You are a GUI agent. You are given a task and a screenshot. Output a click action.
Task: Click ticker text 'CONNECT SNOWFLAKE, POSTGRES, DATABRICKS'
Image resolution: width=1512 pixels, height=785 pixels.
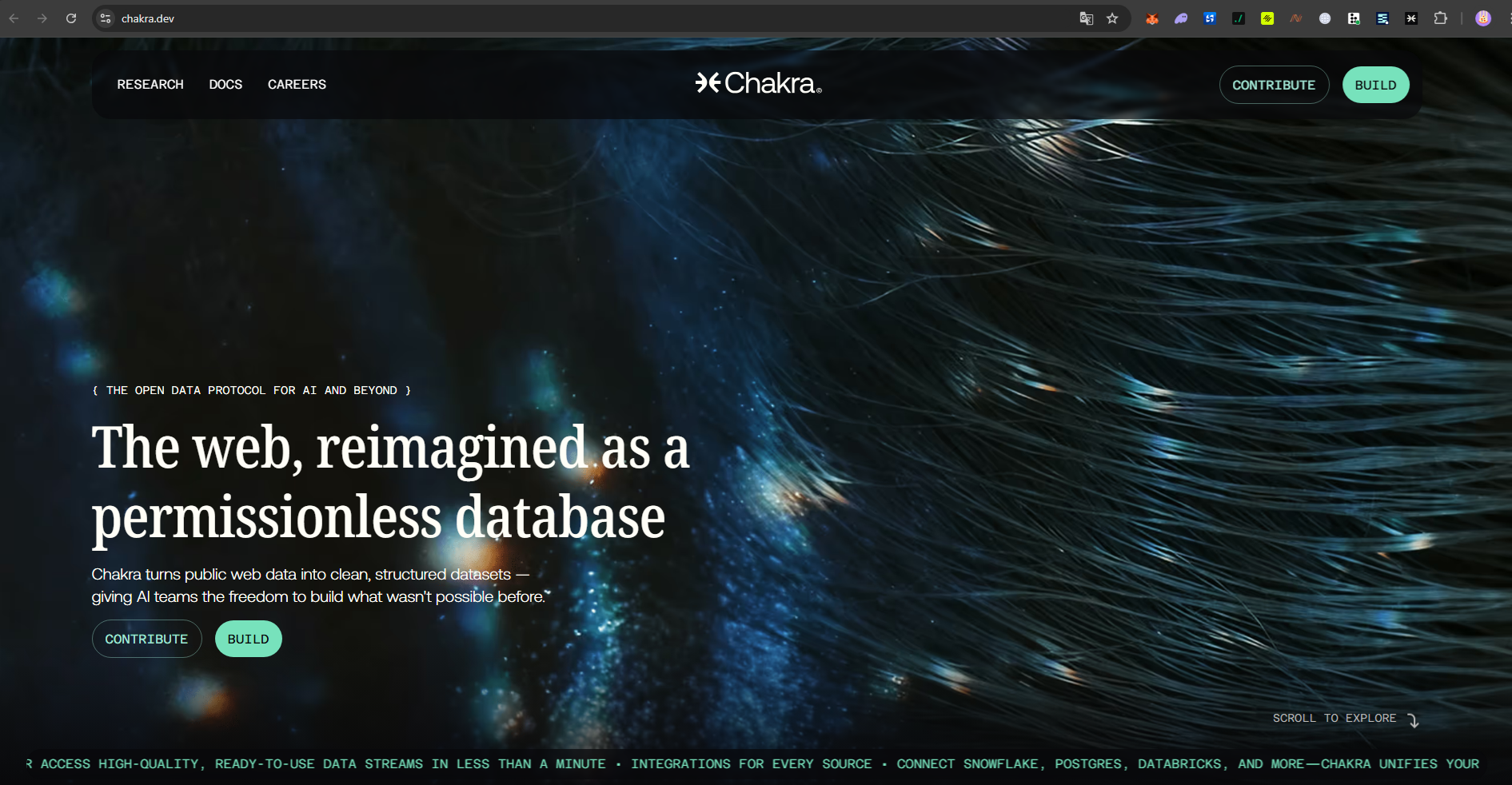(1062, 763)
